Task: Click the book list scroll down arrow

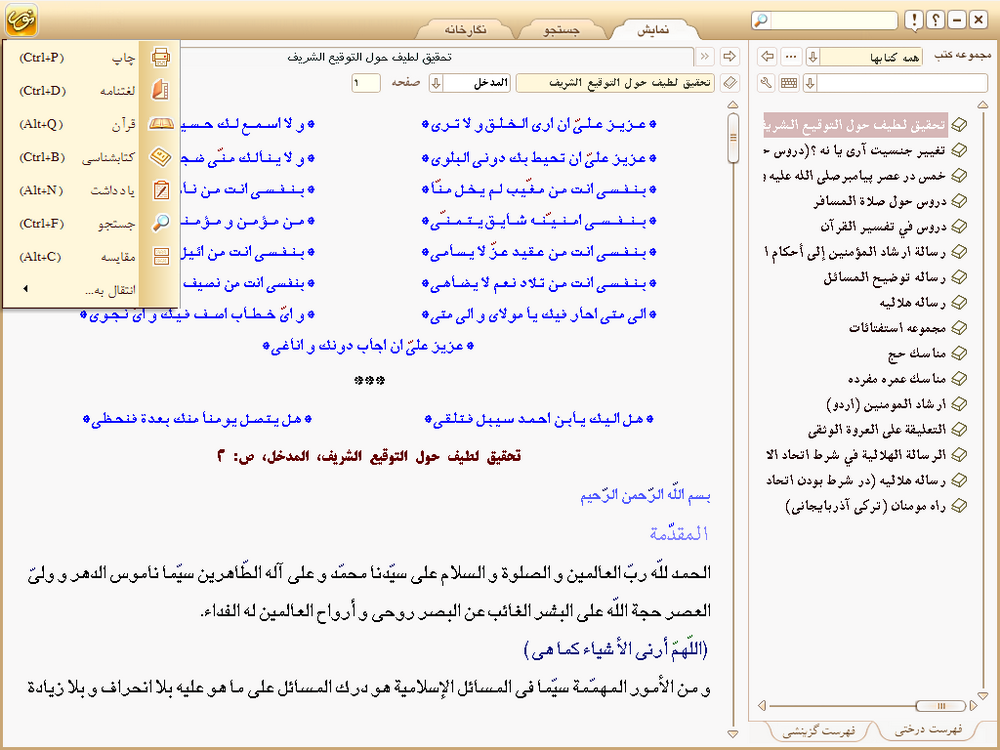Action: (983, 696)
